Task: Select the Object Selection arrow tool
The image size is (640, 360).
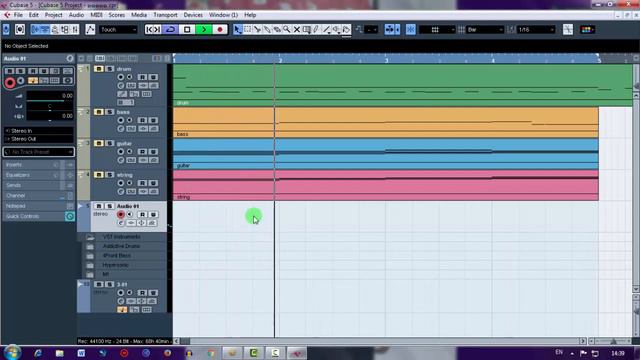Action: 238,29
